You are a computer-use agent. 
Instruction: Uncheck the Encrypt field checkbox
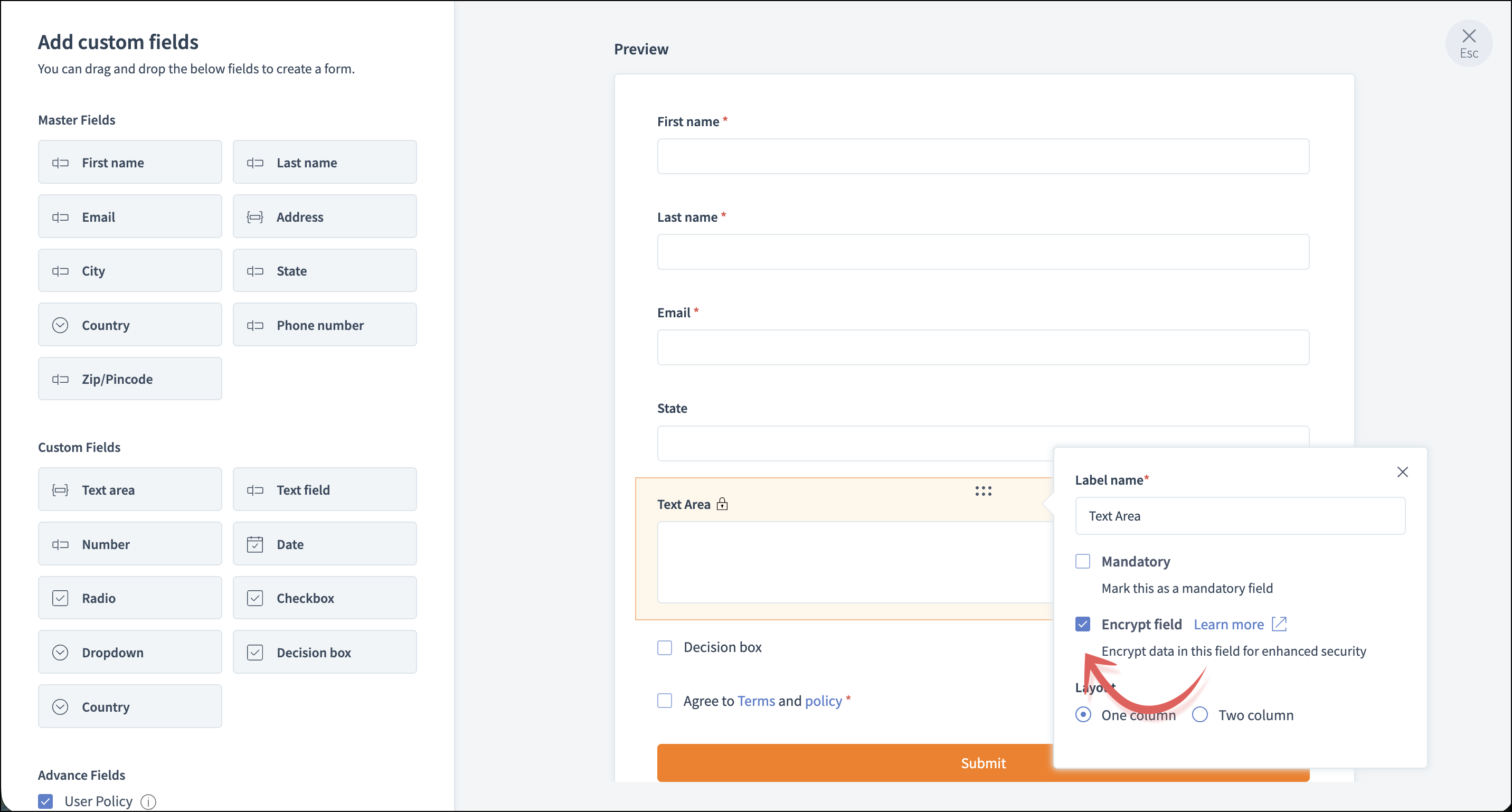click(1082, 624)
